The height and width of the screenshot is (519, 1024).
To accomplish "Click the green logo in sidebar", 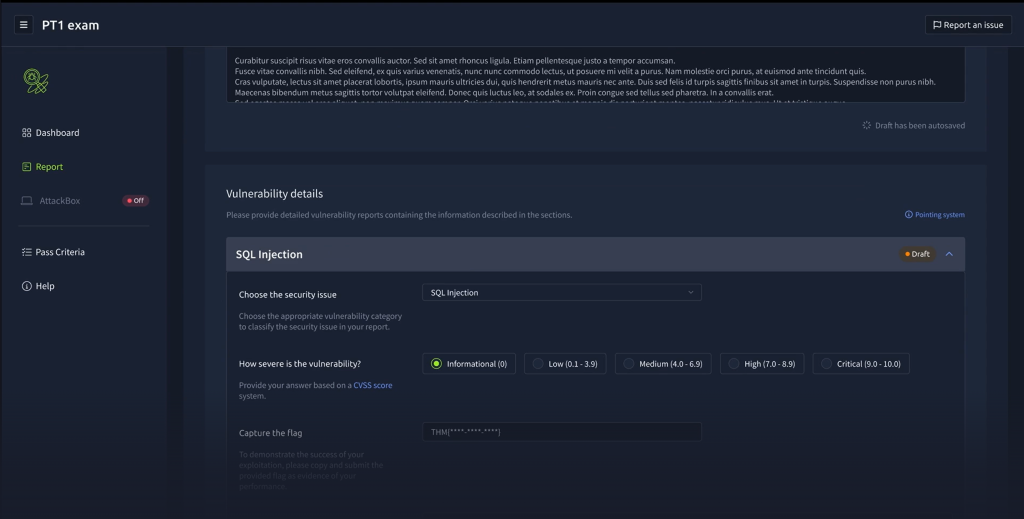I will pyautogui.click(x=36, y=81).
